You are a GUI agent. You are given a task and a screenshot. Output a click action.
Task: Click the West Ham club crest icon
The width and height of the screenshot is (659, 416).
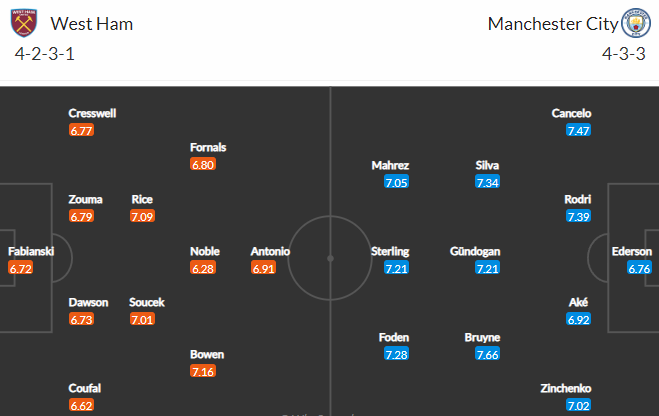[x=24, y=23]
